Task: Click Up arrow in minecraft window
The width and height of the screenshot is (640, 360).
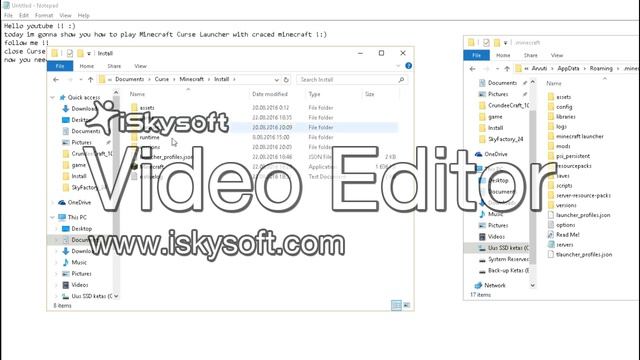Action: 507,69
